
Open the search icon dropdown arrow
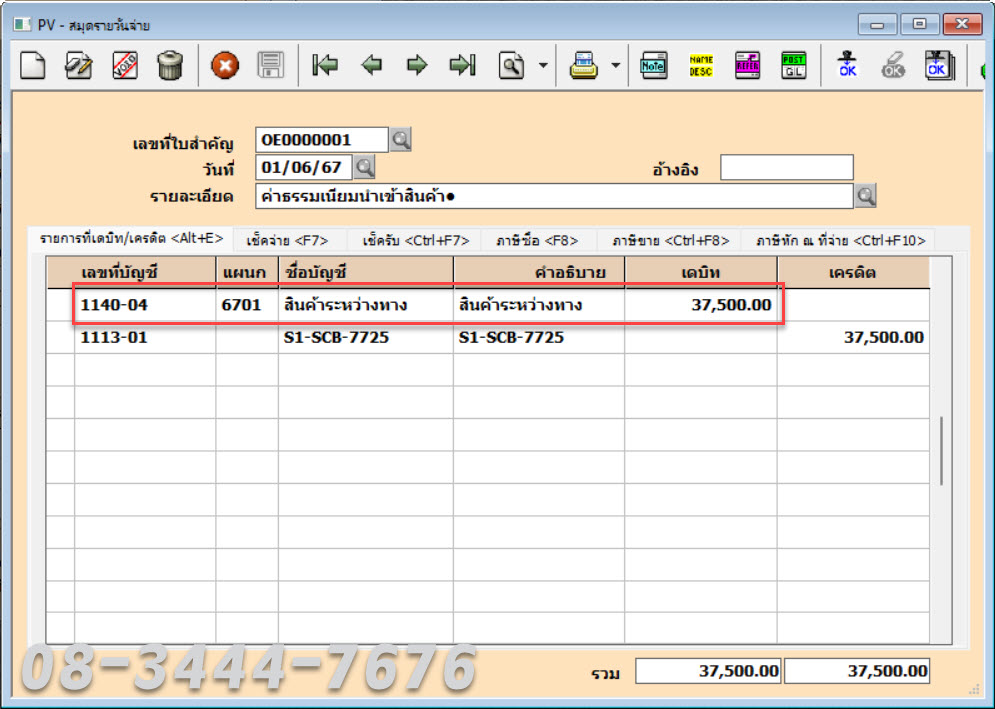coord(543,65)
